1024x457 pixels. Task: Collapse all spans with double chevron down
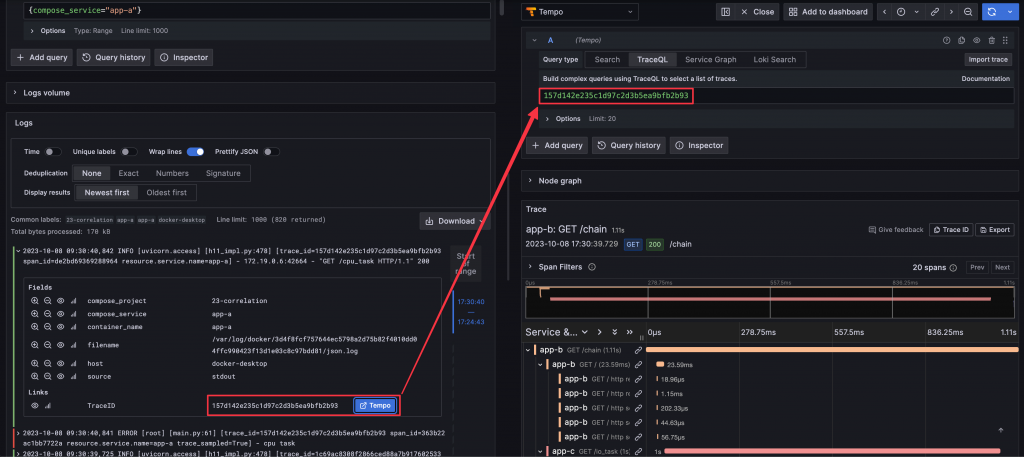coord(614,332)
